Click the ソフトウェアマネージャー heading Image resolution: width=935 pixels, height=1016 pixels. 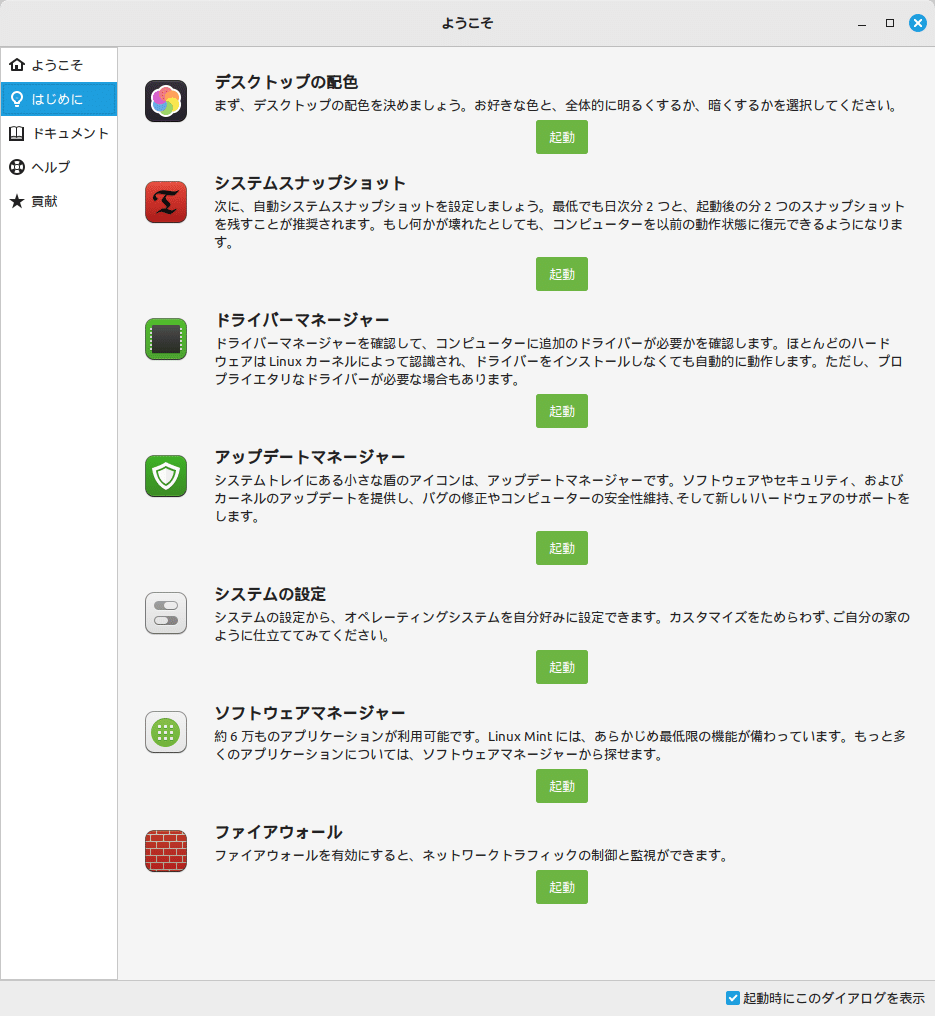pos(310,713)
